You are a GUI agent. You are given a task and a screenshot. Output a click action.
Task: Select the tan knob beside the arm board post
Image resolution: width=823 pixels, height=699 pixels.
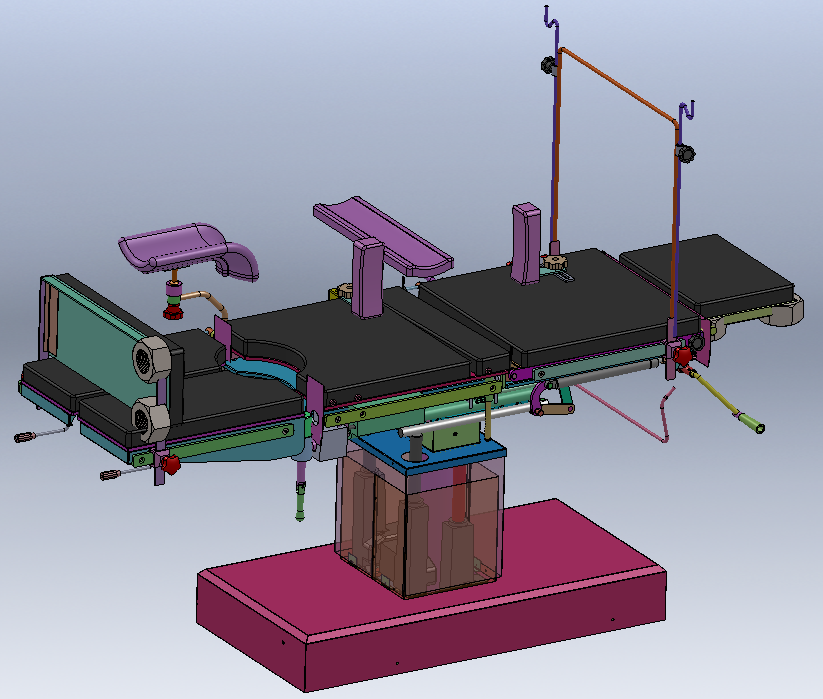(x=345, y=290)
